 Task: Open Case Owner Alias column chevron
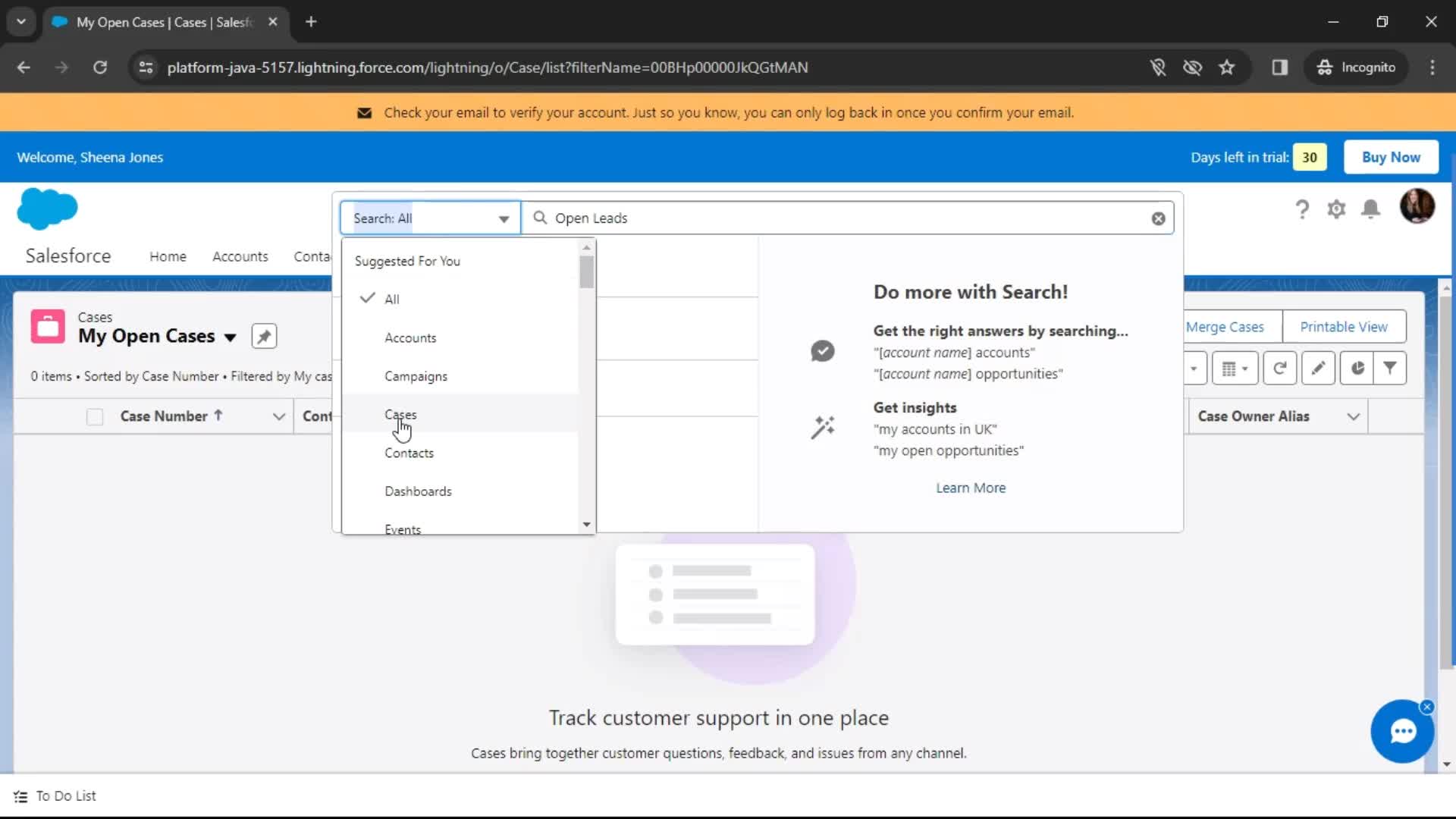tap(1353, 416)
